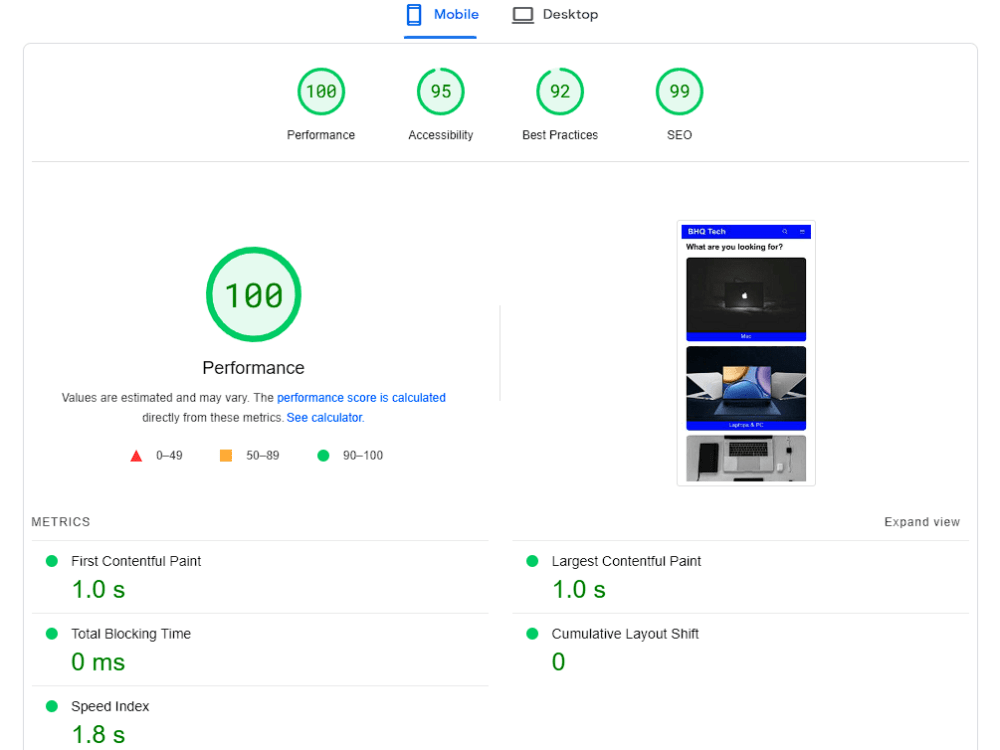This screenshot has height=750, width=1000.
Task: Click the Total Blocking Time green dot
Action: pyautogui.click(x=52, y=634)
